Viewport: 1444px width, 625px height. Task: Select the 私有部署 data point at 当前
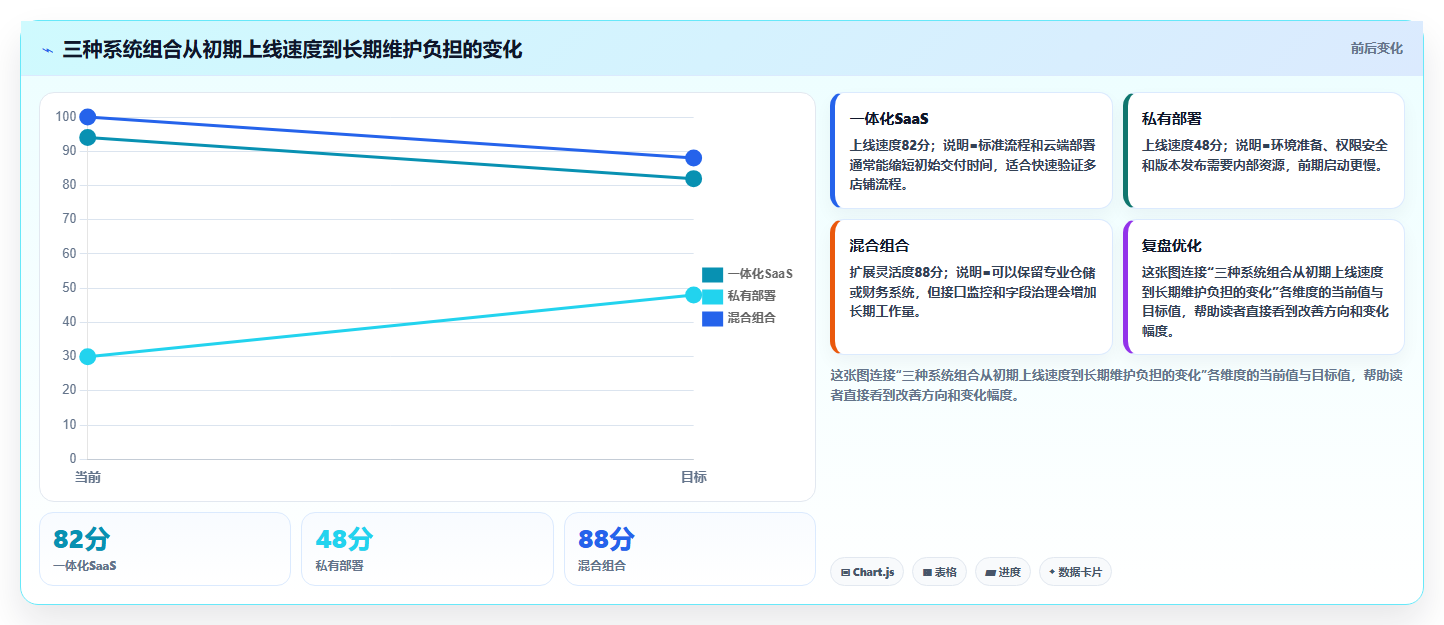pyautogui.click(x=88, y=357)
